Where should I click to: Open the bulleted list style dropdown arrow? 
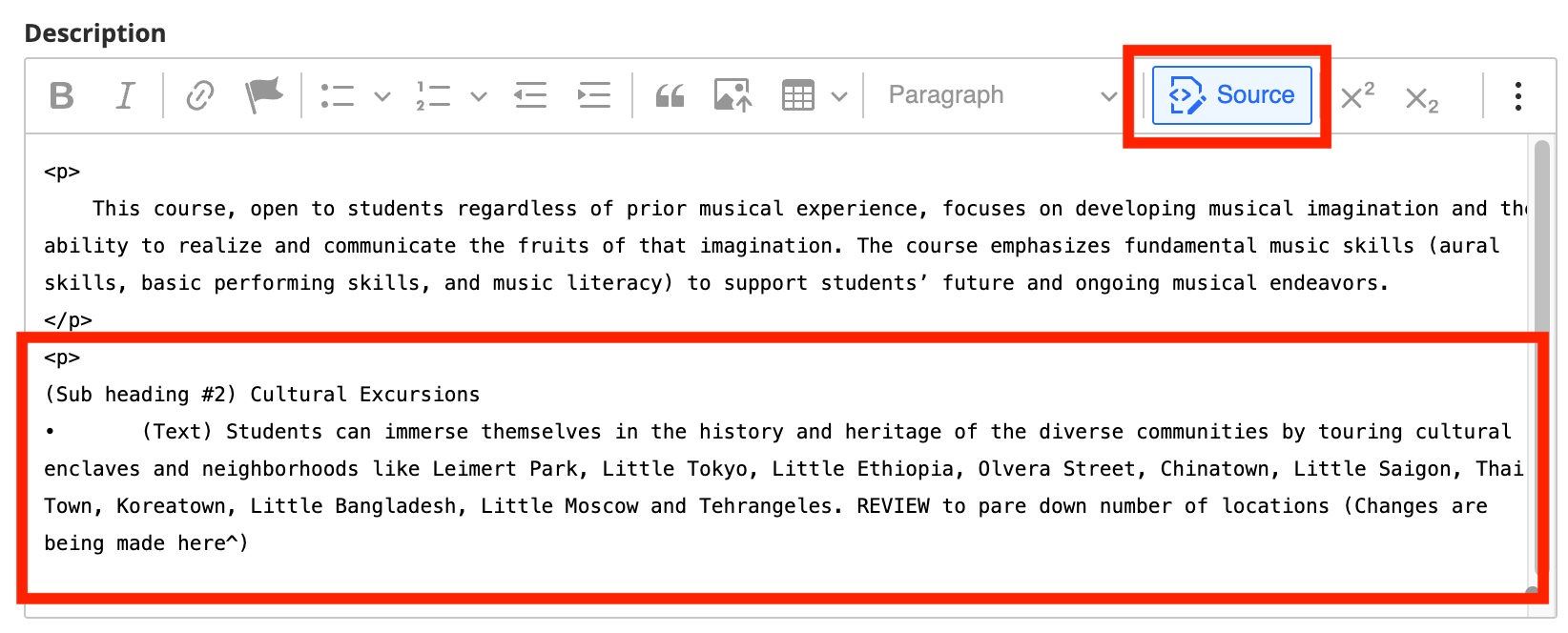coord(382,96)
